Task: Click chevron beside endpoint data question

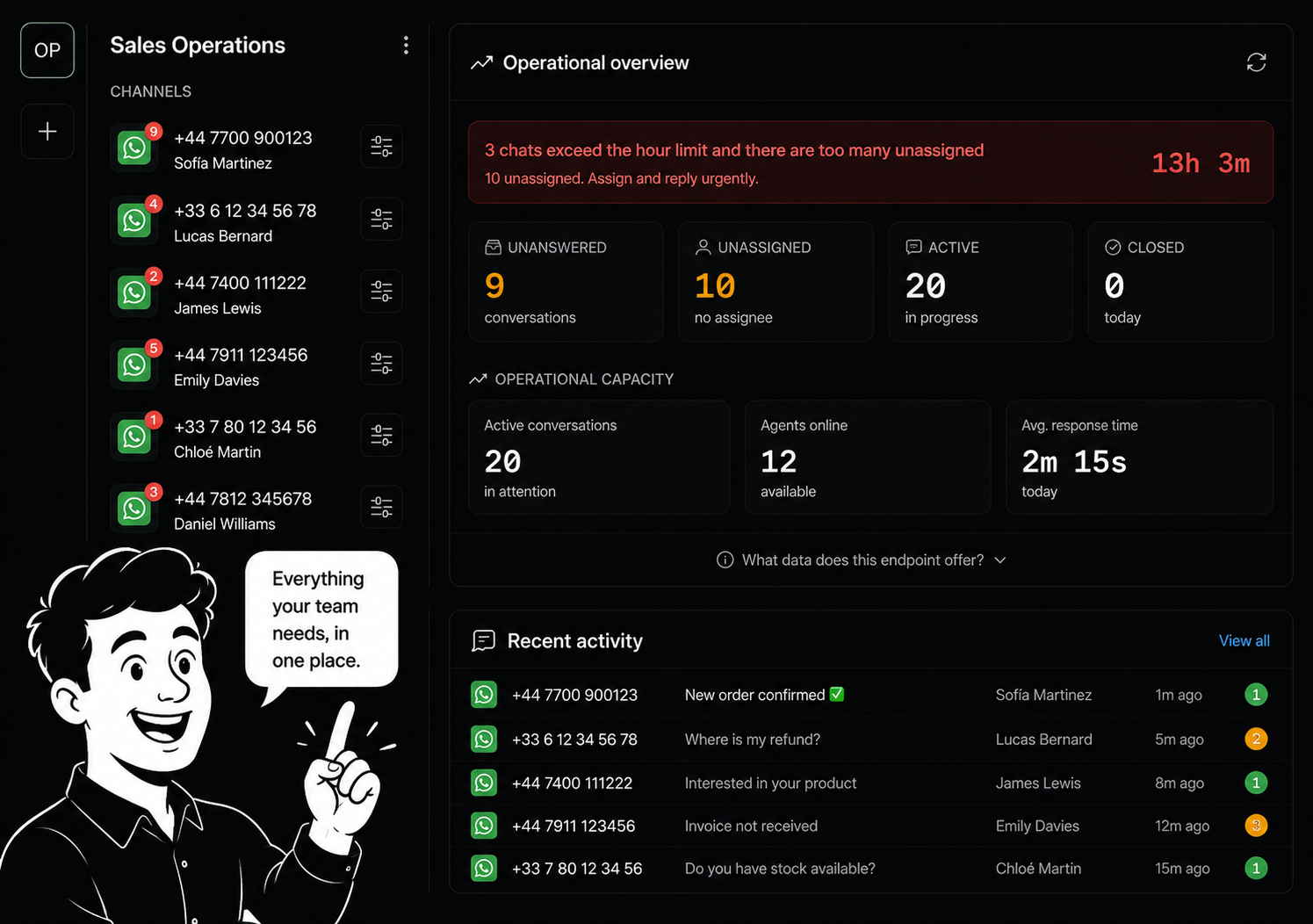Action: (999, 560)
